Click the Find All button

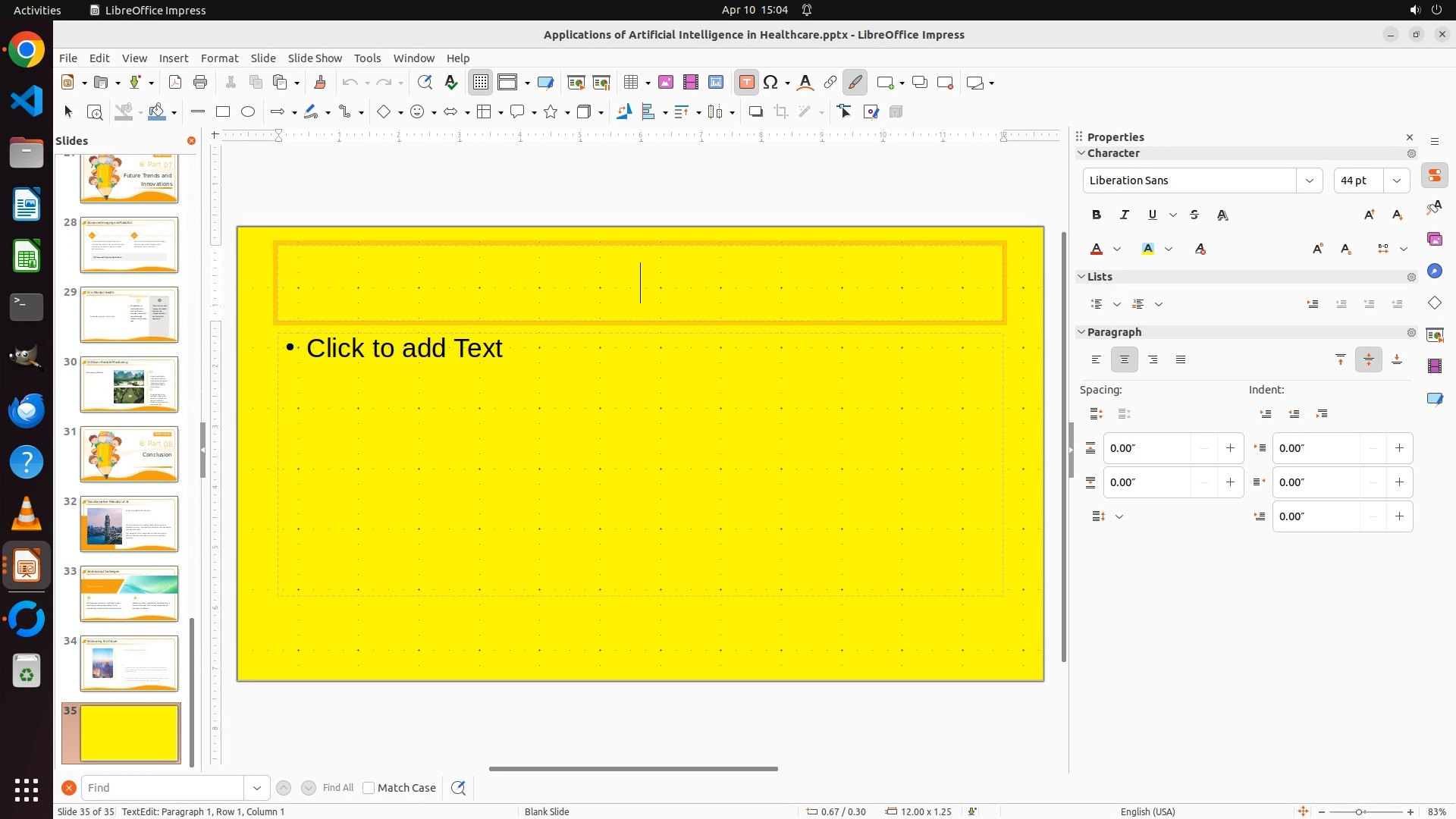coord(337,788)
